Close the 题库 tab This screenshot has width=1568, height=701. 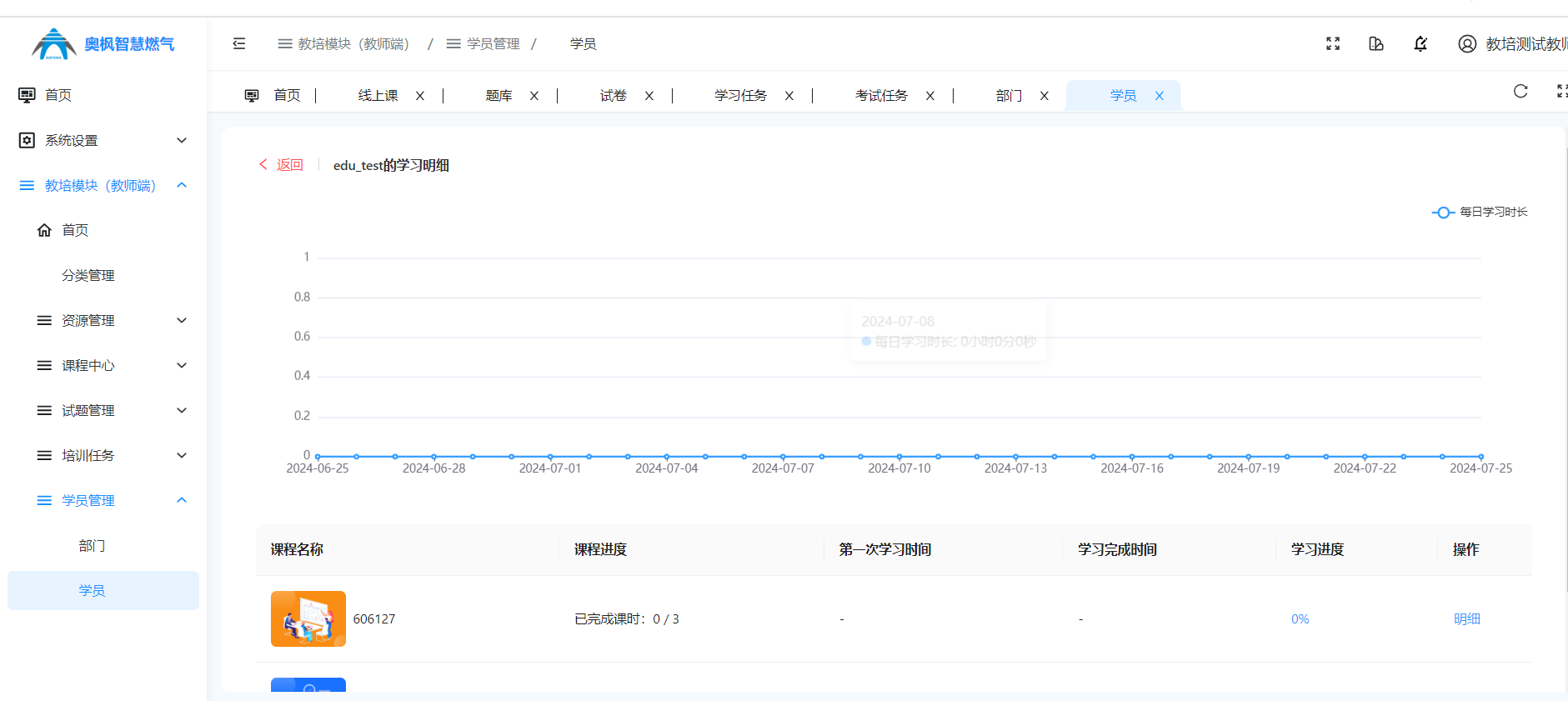pyautogui.click(x=534, y=96)
